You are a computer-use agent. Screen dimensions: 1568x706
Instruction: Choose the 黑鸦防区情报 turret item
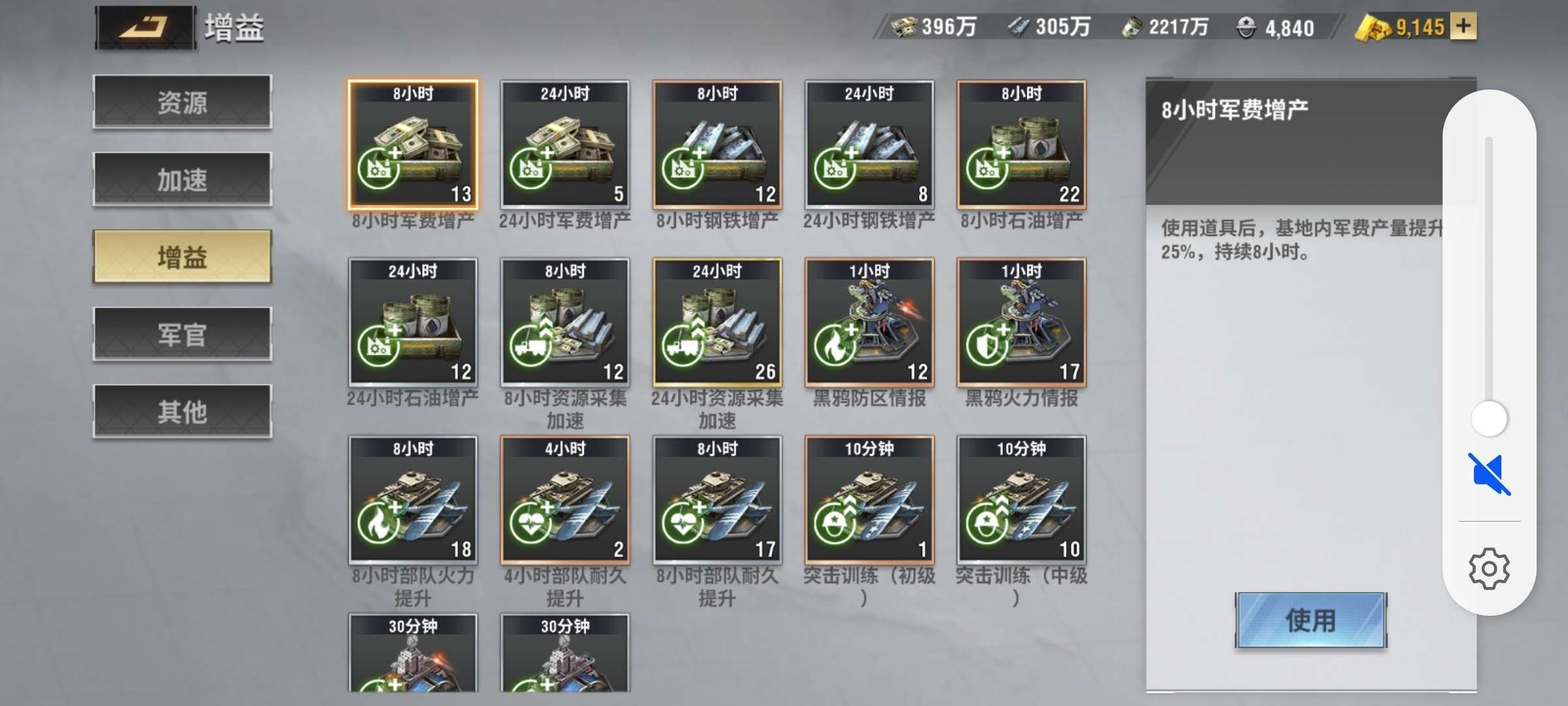[x=870, y=322]
